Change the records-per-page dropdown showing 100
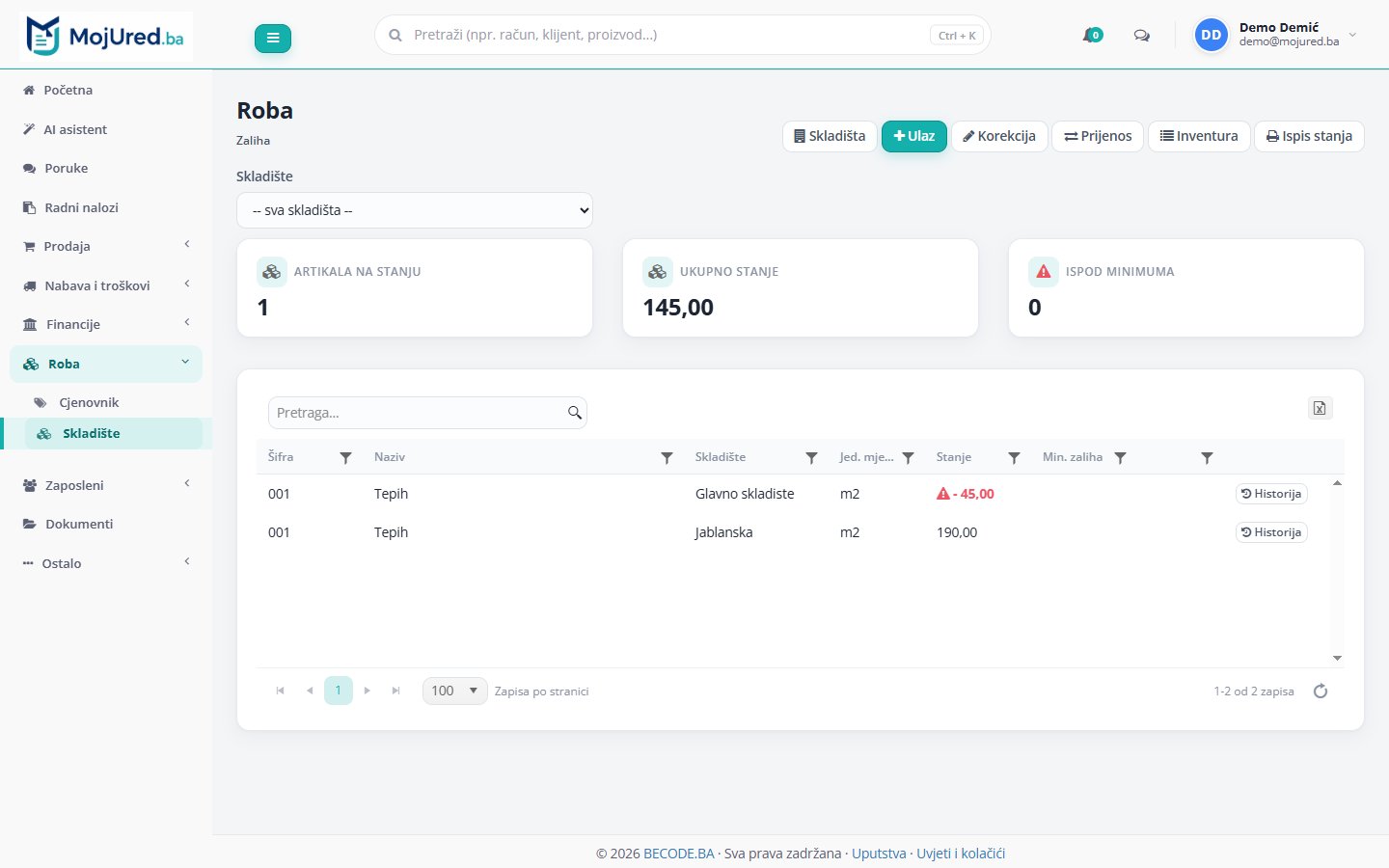Image resolution: width=1389 pixels, height=868 pixels. tap(455, 691)
